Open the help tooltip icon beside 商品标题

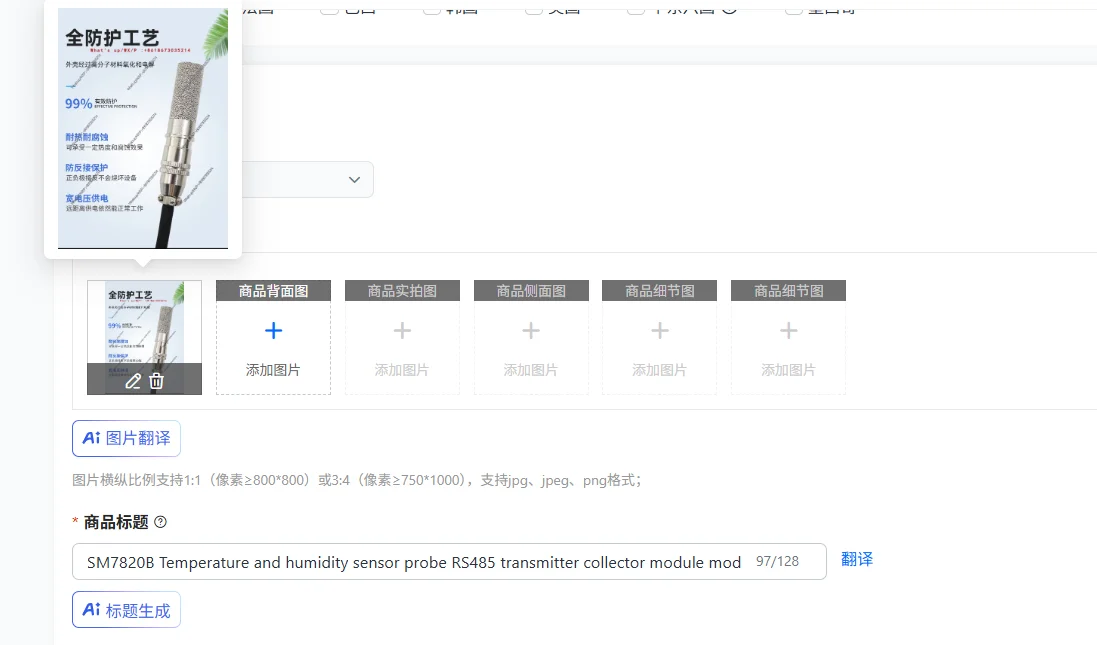click(160, 522)
